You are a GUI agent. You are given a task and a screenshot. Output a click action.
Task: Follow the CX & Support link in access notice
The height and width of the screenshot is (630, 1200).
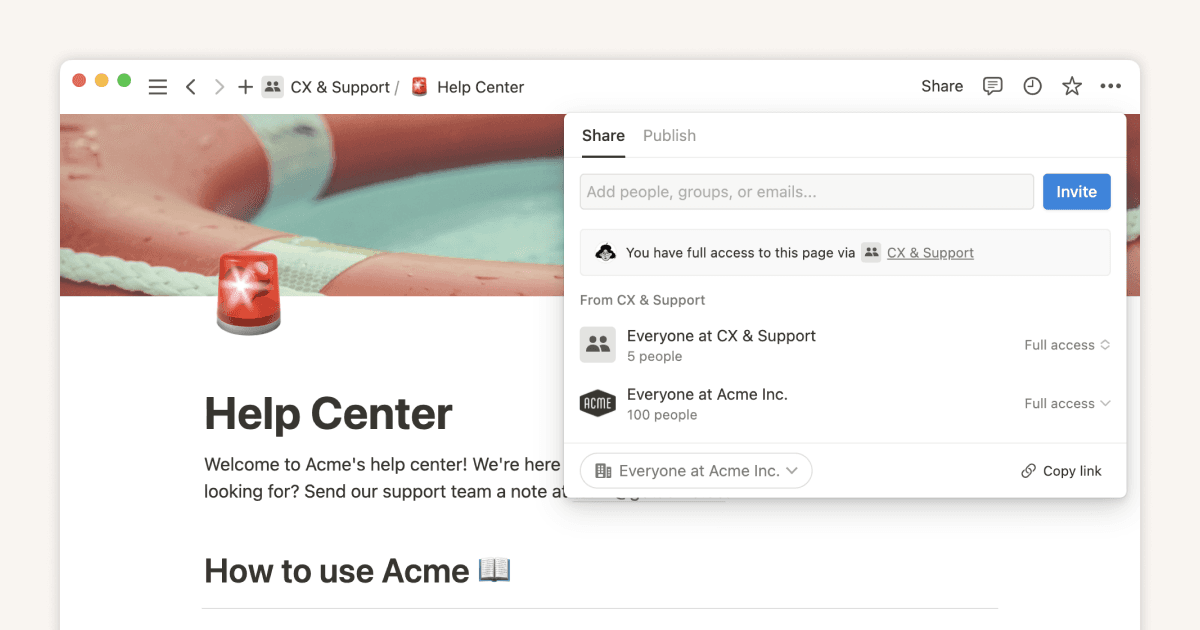click(930, 252)
